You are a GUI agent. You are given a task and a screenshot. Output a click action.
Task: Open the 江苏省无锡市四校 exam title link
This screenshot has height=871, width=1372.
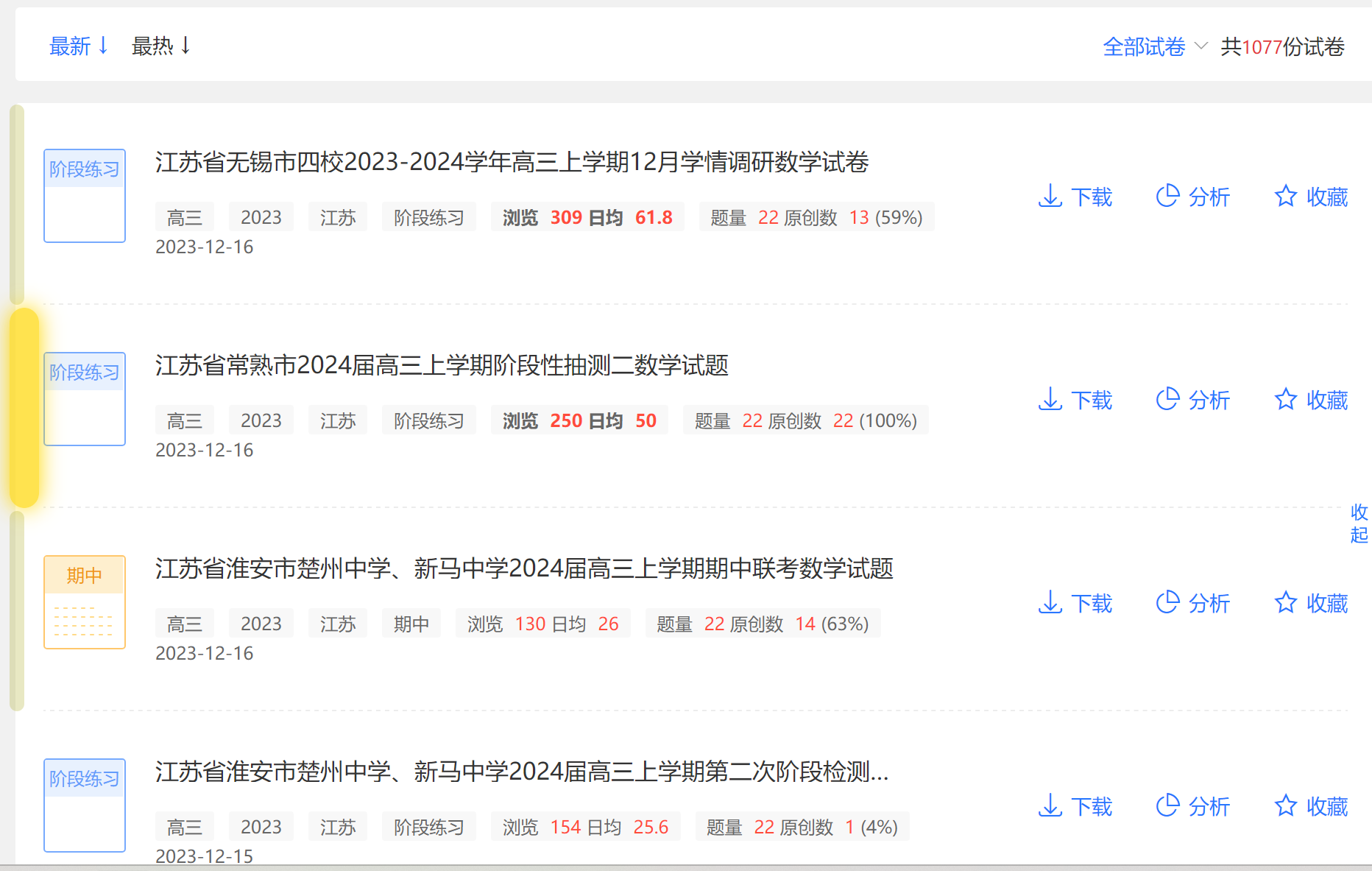(x=512, y=162)
